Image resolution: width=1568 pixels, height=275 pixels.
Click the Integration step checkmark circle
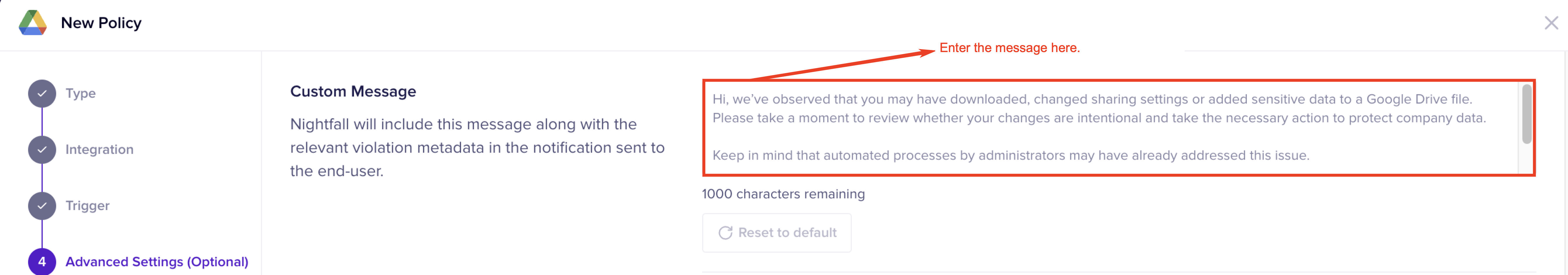point(42,150)
